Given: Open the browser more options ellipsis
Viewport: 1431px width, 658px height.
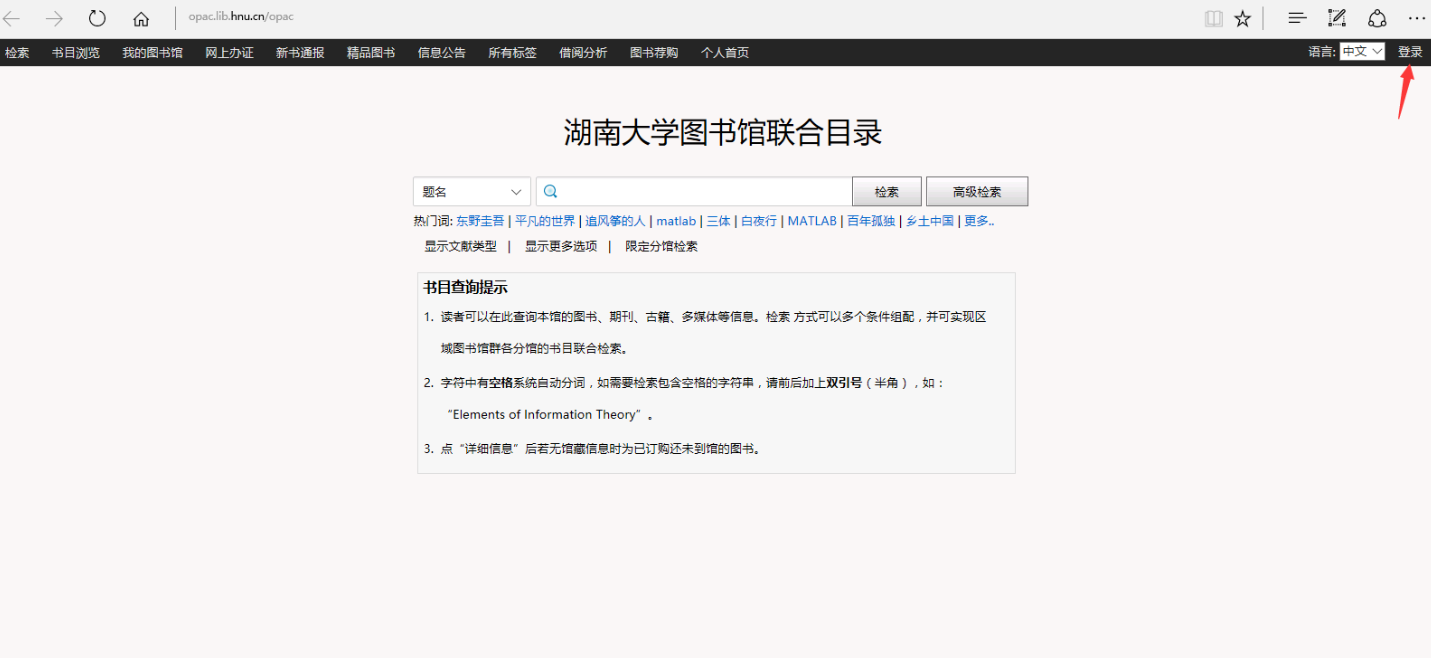Looking at the screenshot, I should tap(1417, 18).
